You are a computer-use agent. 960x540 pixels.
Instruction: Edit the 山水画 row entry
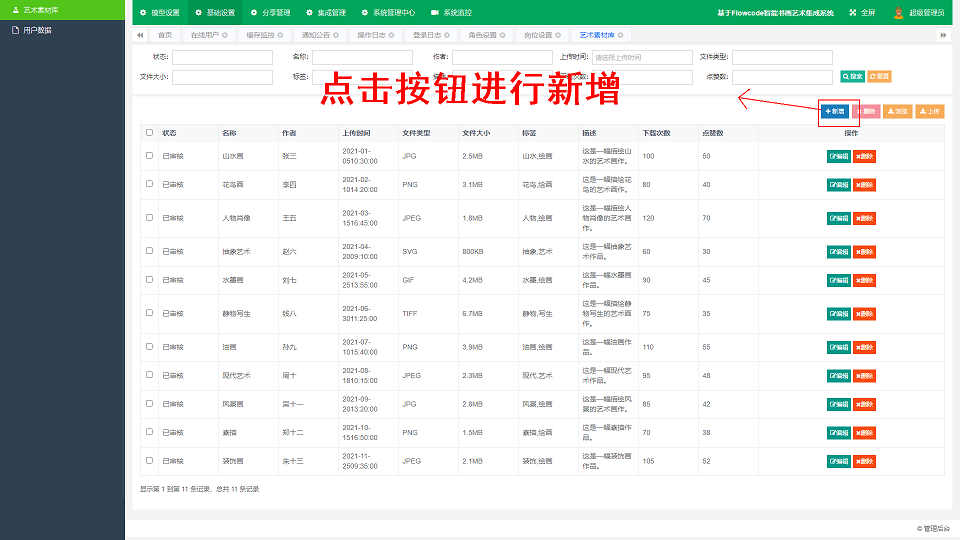[x=838, y=156]
